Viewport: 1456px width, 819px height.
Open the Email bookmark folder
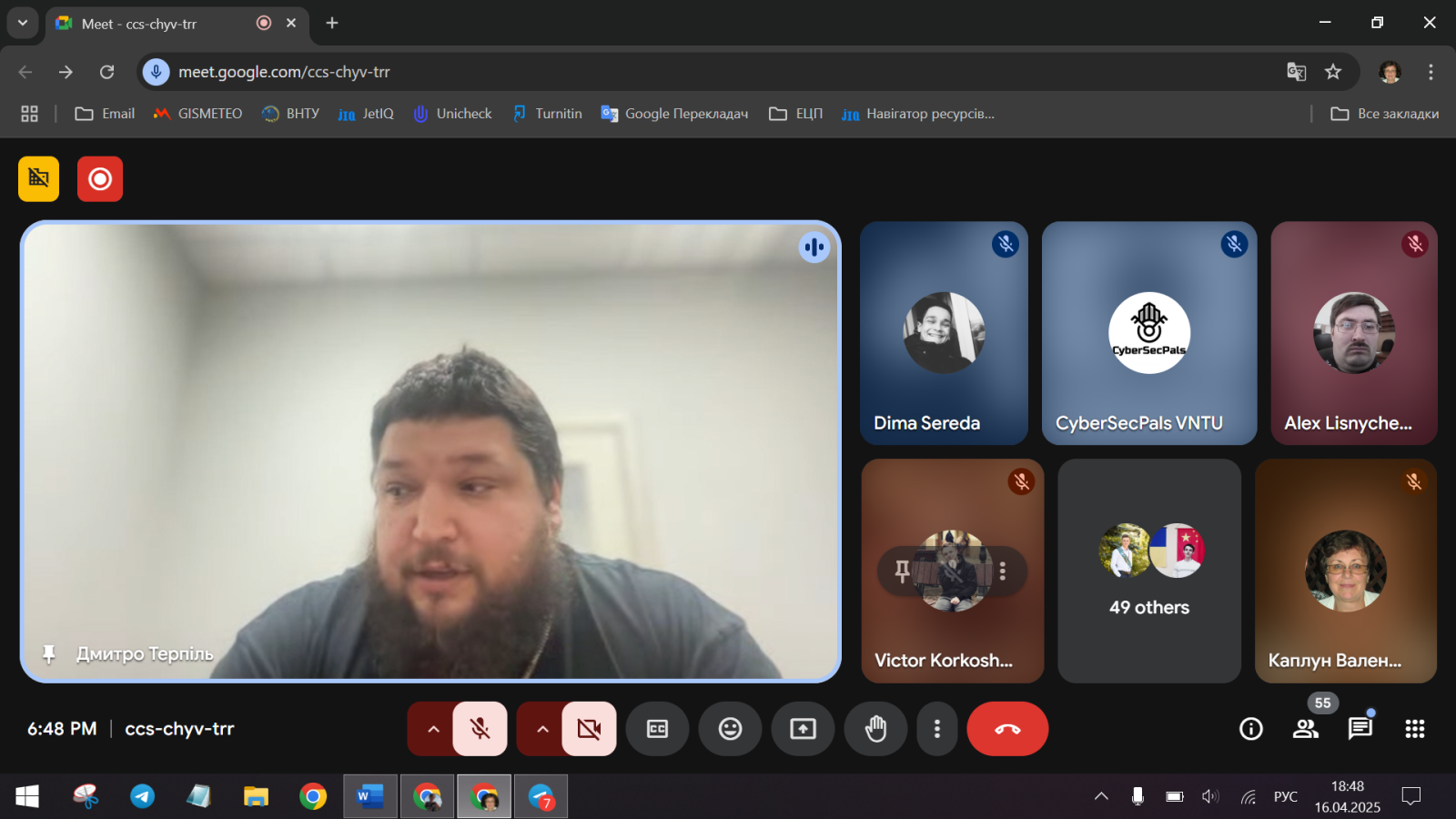pos(105,114)
